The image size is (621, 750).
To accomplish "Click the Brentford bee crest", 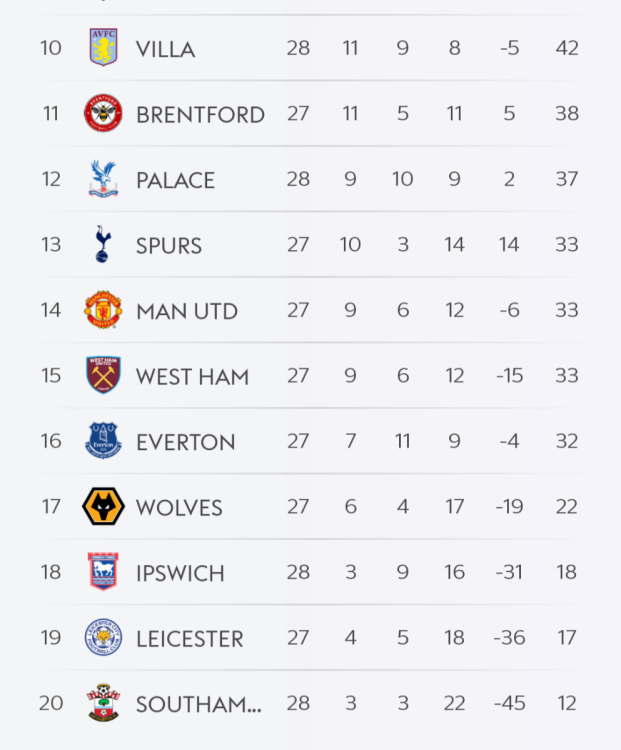I will [102, 114].
